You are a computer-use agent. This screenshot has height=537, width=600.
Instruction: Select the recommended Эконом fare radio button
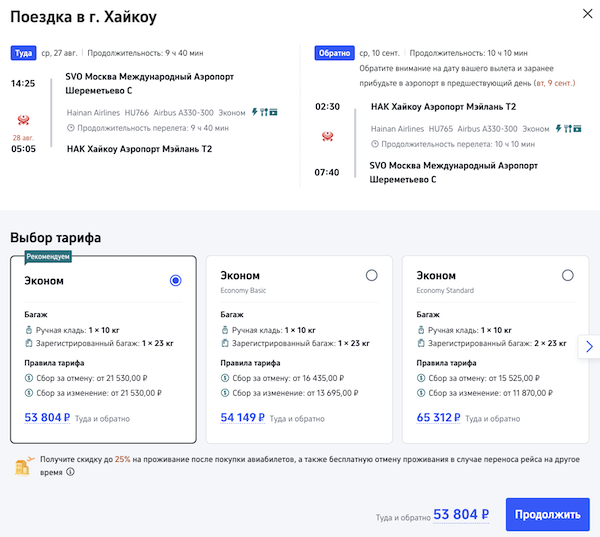[x=176, y=281]
